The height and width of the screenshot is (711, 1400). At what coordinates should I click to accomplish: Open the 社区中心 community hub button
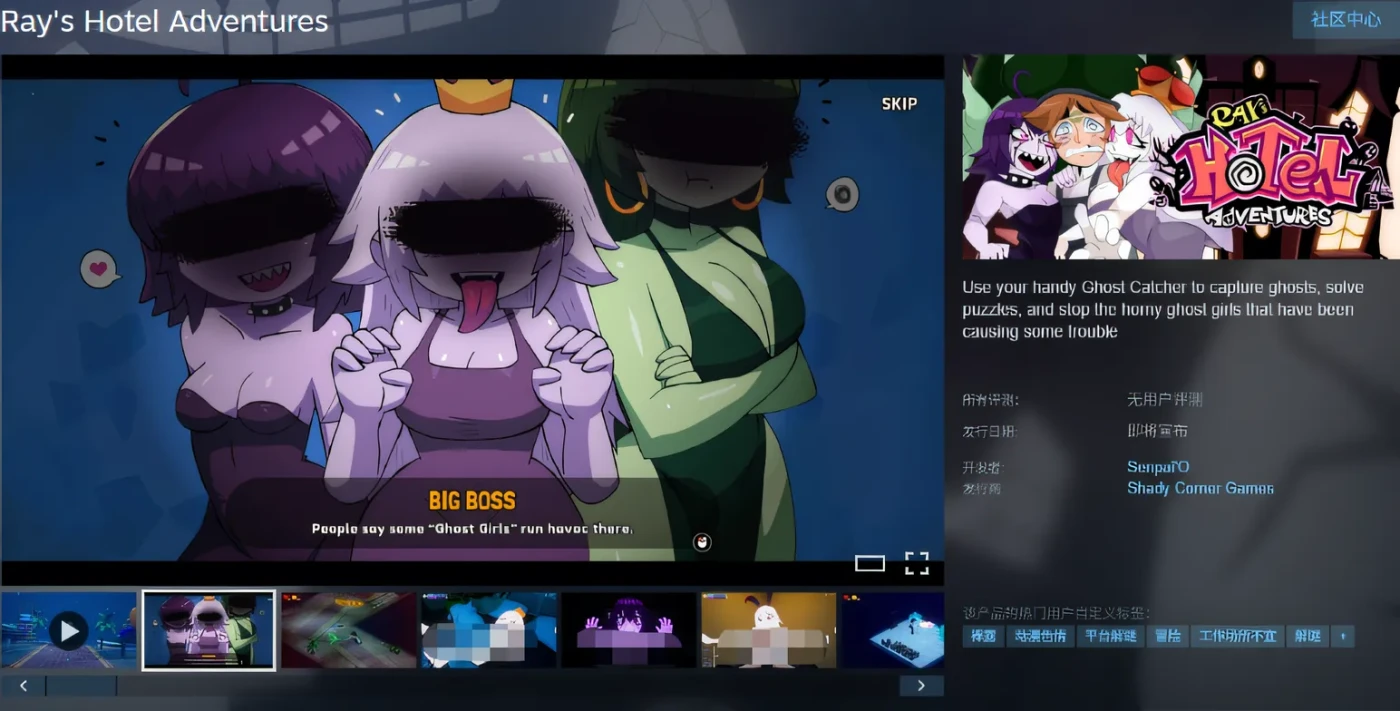tap(1345, 20)
